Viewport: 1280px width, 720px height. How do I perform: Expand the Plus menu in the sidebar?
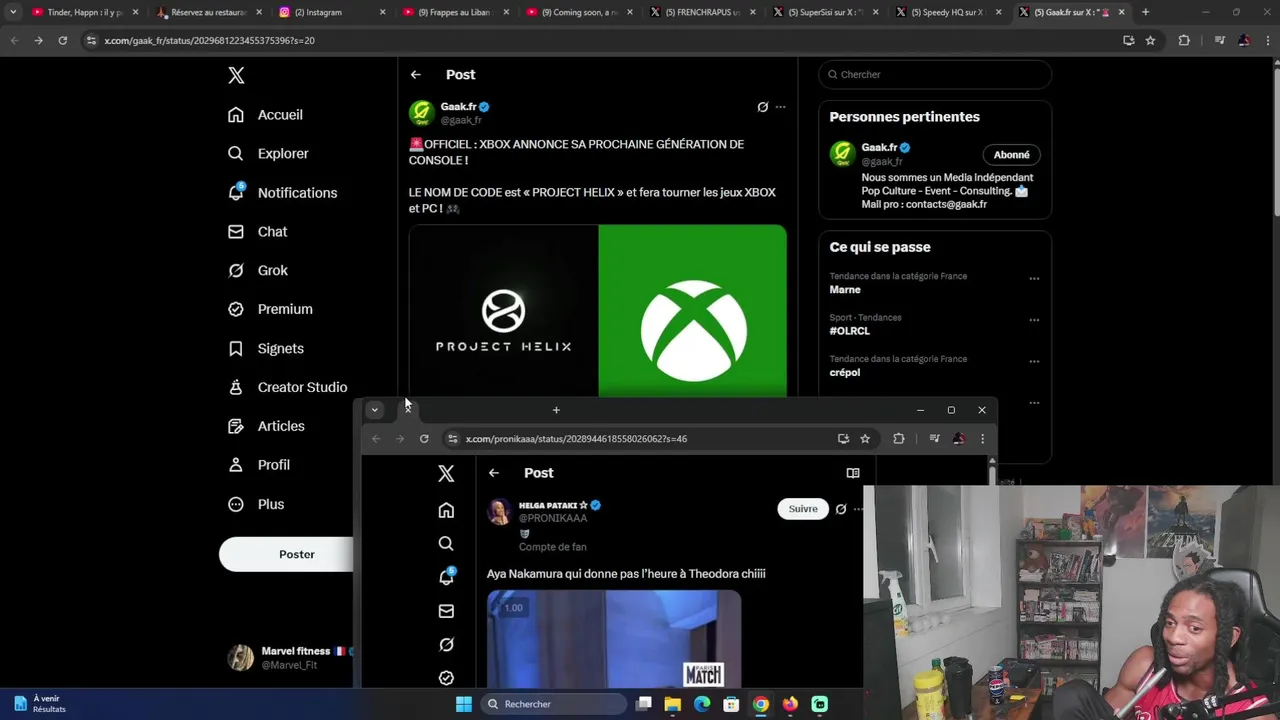coord(257,504)
